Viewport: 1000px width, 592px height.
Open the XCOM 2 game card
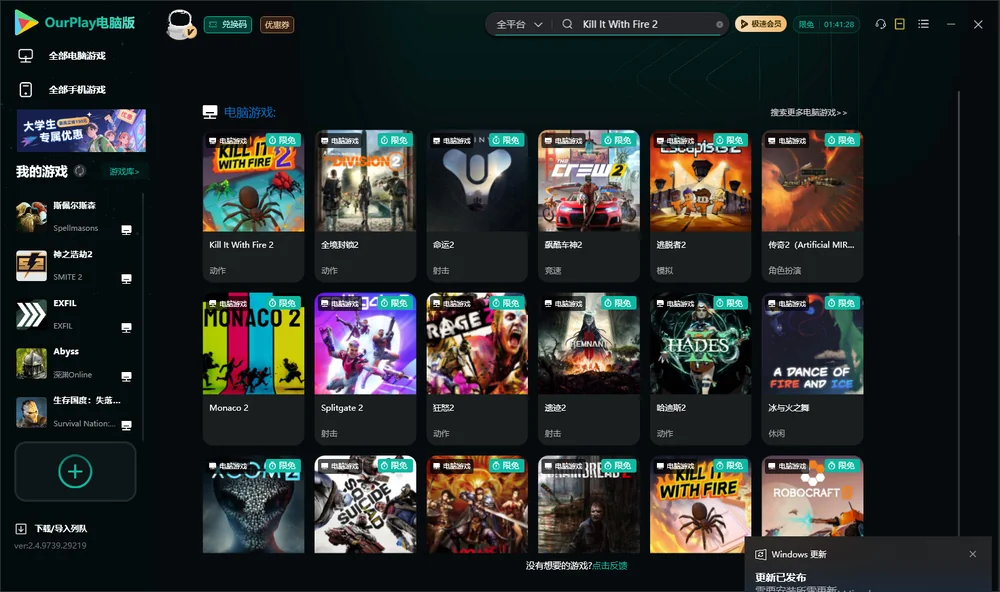coord(253,504)
